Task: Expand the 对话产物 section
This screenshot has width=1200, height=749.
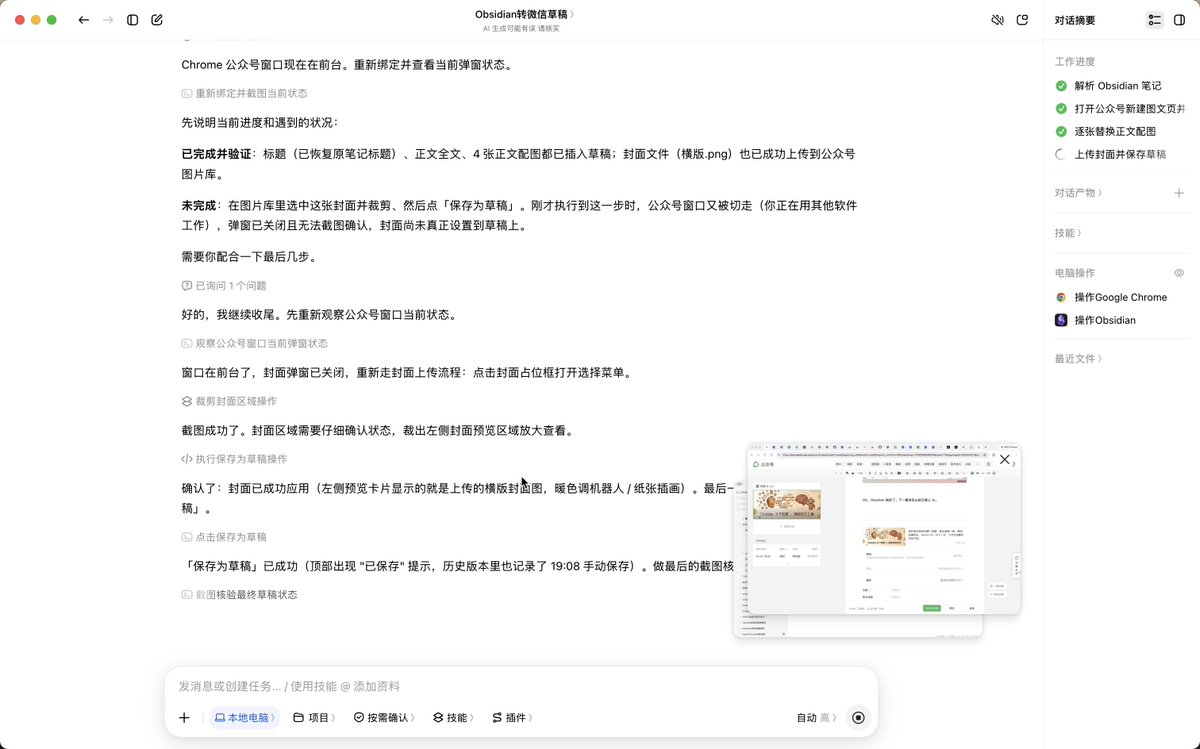Action: pyautogui.click(x=1079, y=193)
